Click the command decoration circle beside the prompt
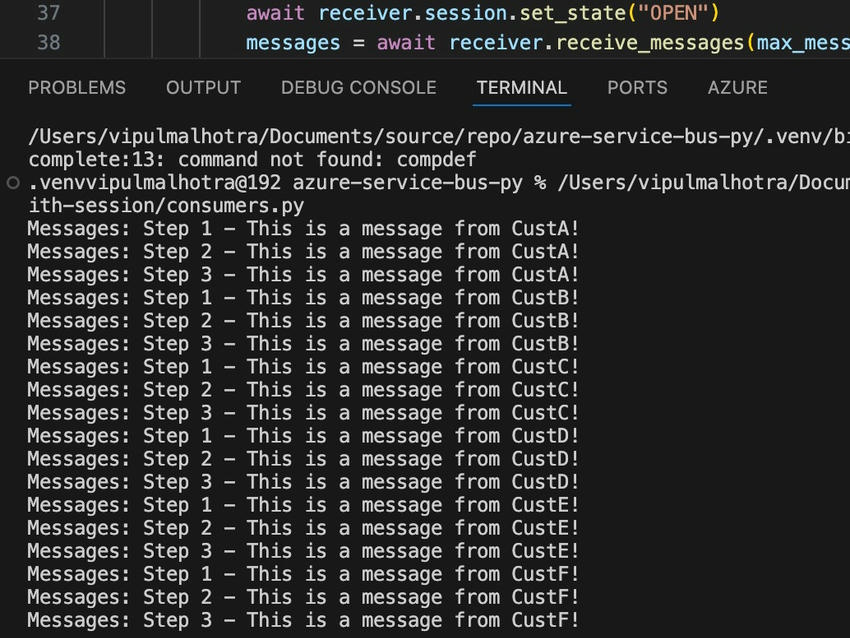This screenshot has height=638, width=850. click(x=12, y=184)
